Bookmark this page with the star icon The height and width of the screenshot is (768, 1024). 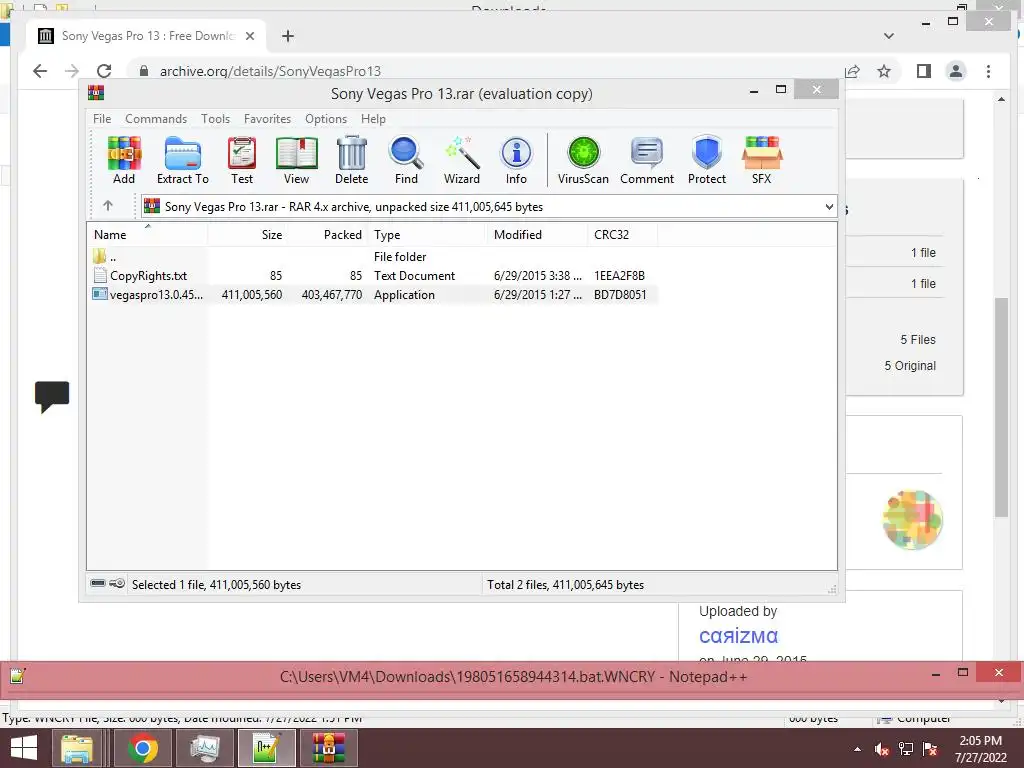tap(884, 71)
